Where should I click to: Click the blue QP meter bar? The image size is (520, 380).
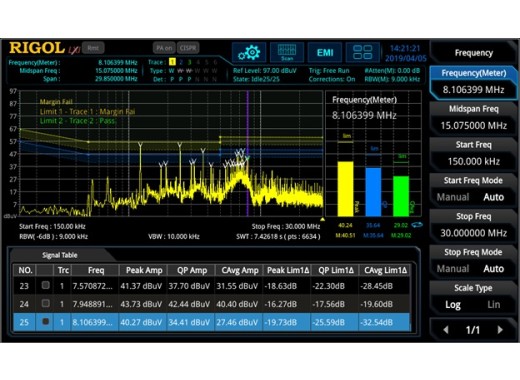tap(373, 192)
